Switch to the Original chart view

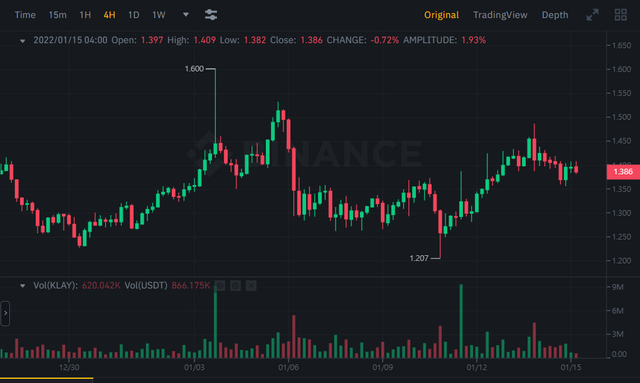coord(441,15)
